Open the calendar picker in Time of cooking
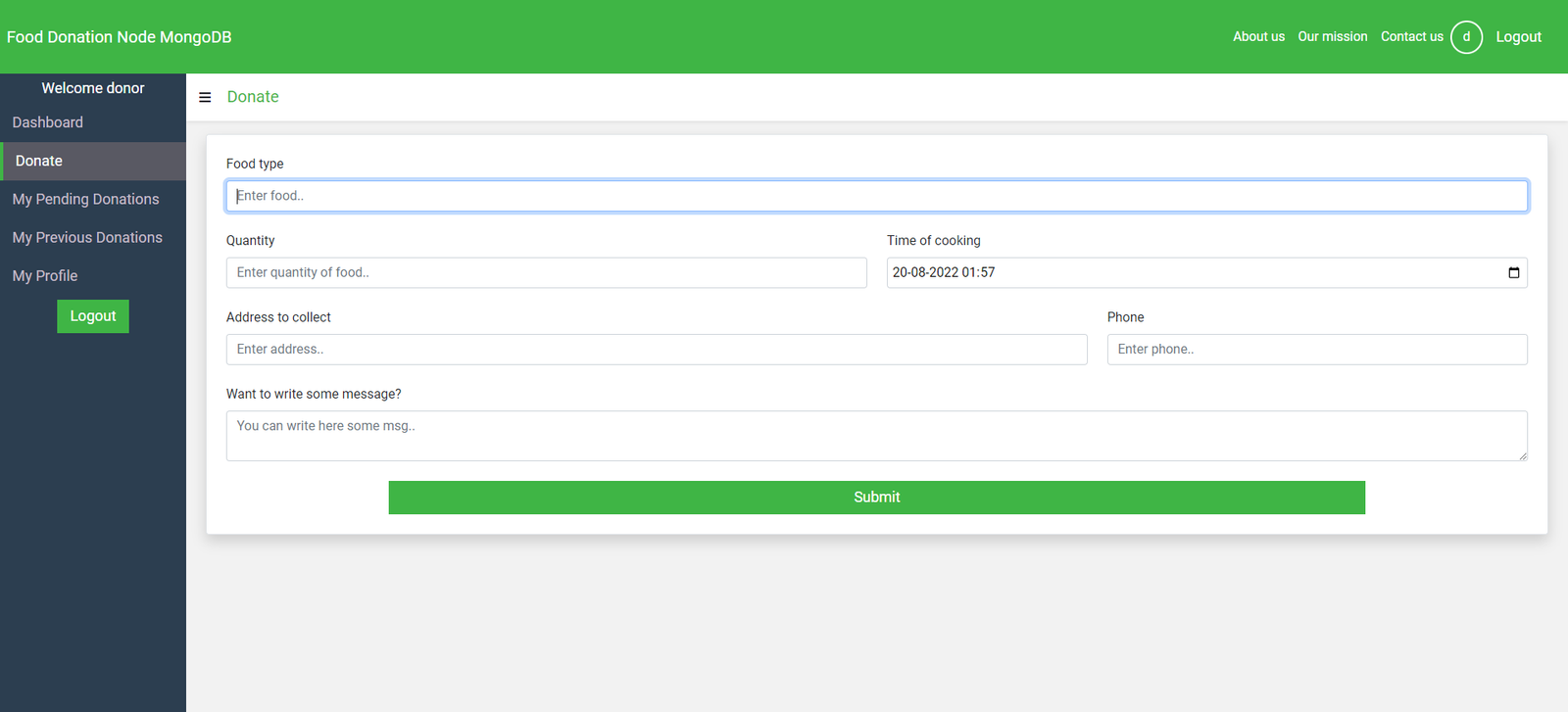 (x=1513, y=272)
